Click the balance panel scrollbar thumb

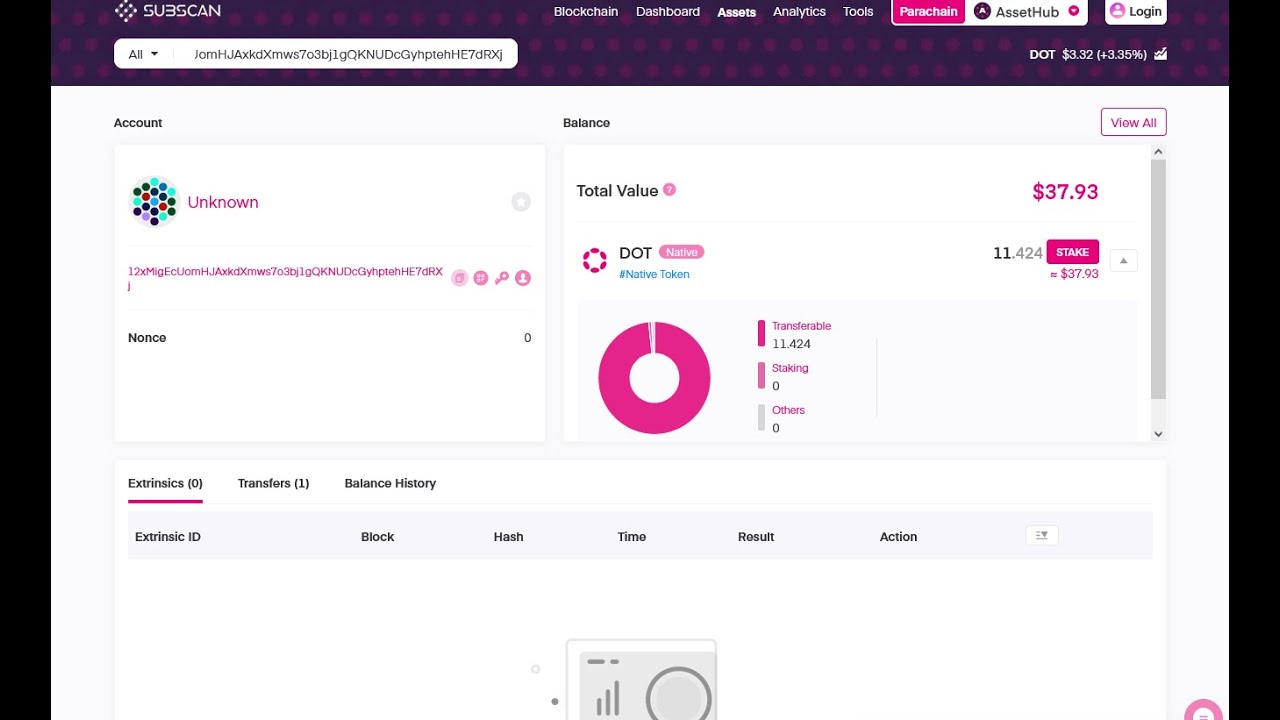1158,278
